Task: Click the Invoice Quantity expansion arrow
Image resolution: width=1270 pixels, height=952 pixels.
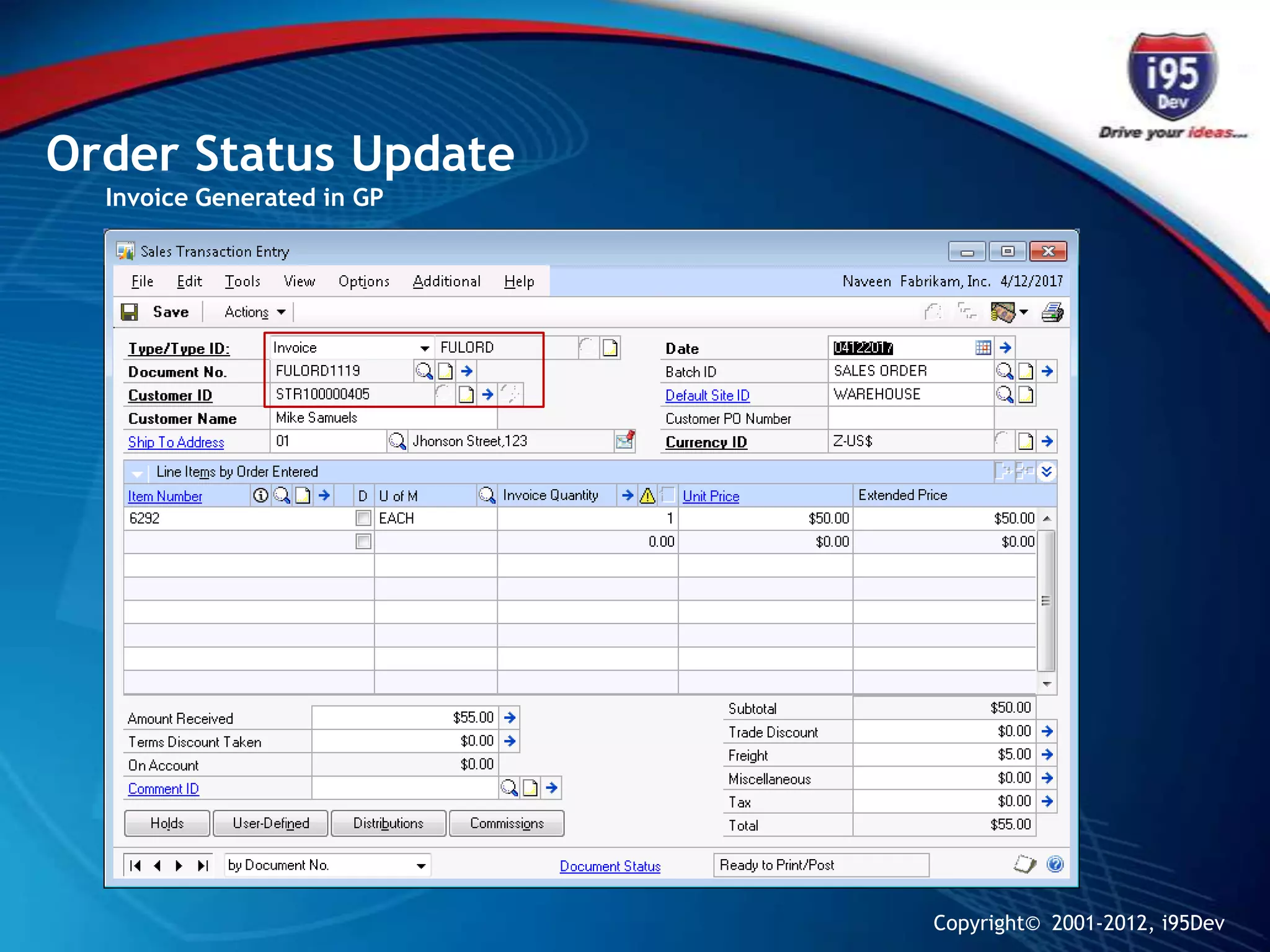Action: (628, 495)
